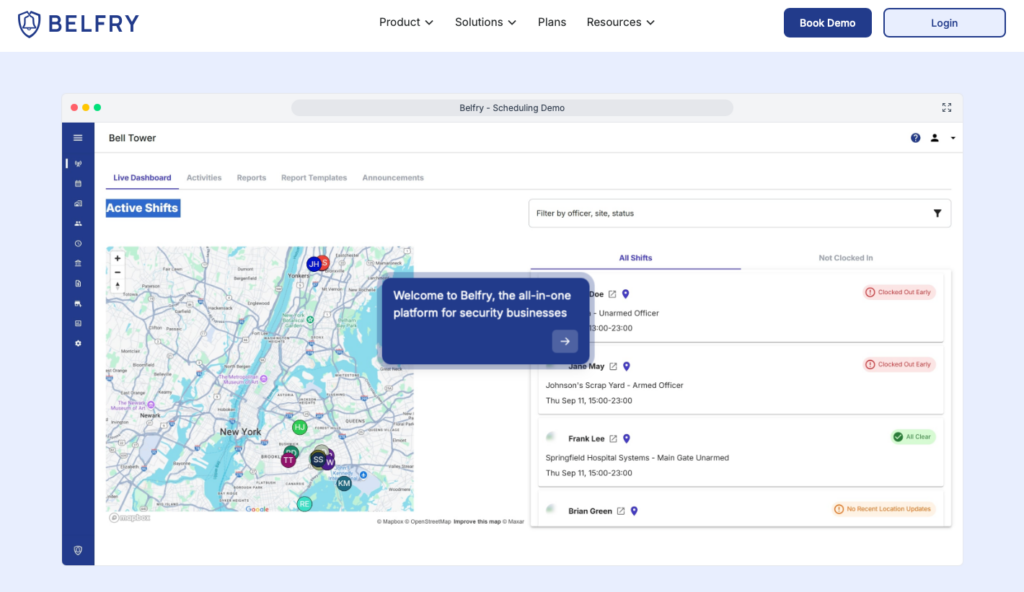Open Frank Lee's external link icon
The image size is (1024, 592).
pyautogui.click(x=613, y=439)
